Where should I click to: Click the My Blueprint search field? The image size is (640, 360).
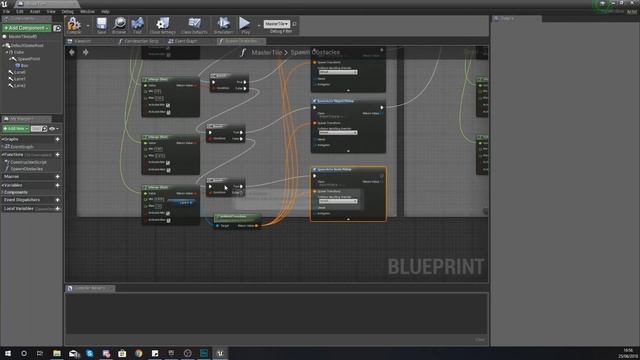point(36,129)
